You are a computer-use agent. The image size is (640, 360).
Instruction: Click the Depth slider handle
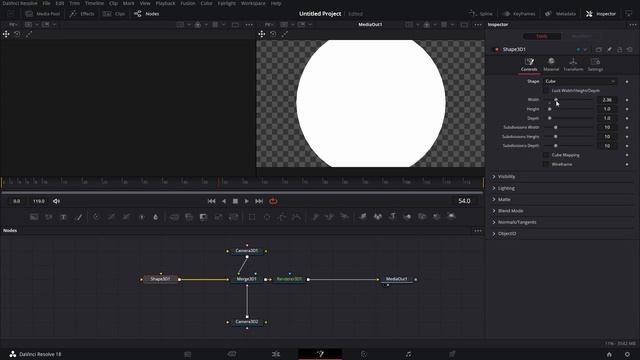[549, 118]
